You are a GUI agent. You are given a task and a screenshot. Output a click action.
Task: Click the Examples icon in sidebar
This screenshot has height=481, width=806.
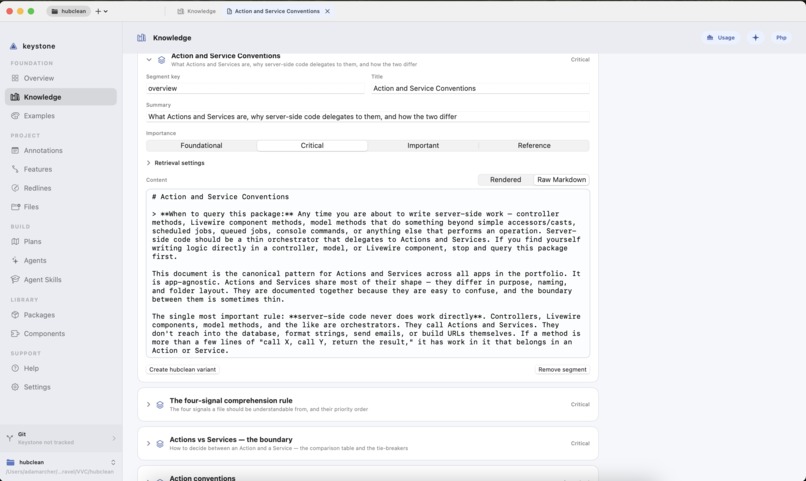pyautogui.click(x=15, y=116)
